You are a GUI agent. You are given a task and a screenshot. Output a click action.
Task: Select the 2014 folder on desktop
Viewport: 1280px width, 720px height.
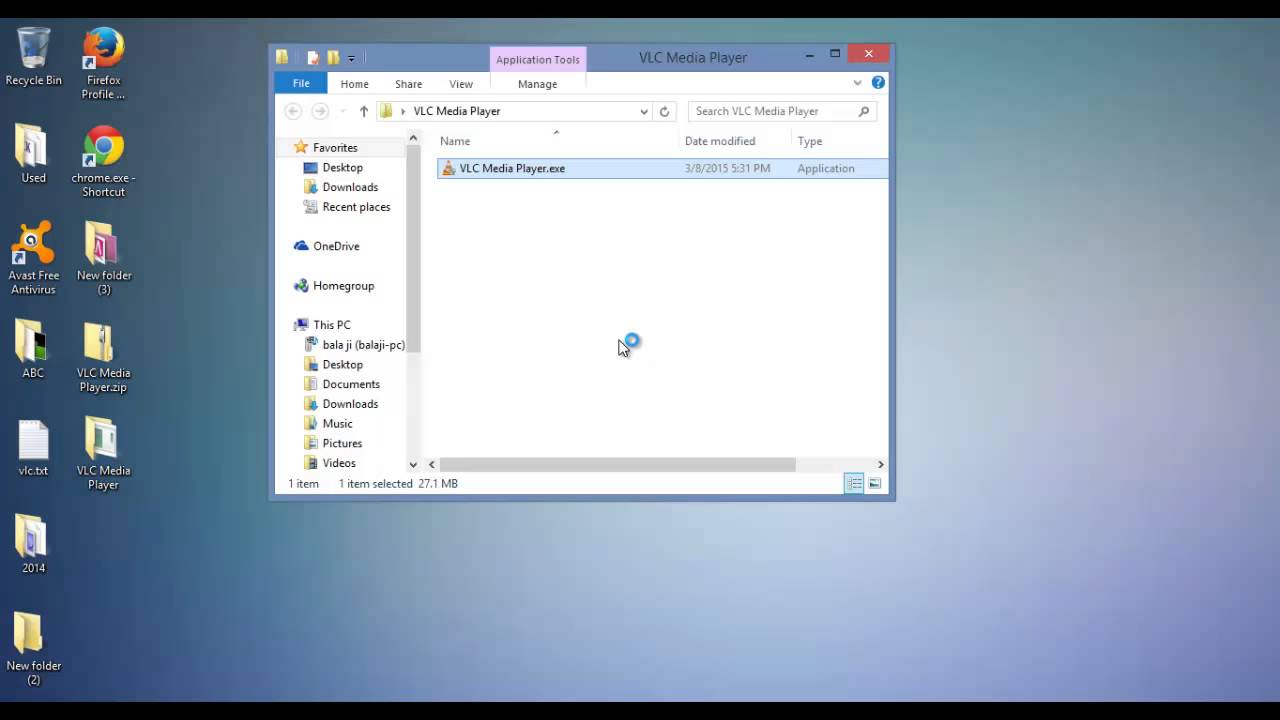click(33, 545)
